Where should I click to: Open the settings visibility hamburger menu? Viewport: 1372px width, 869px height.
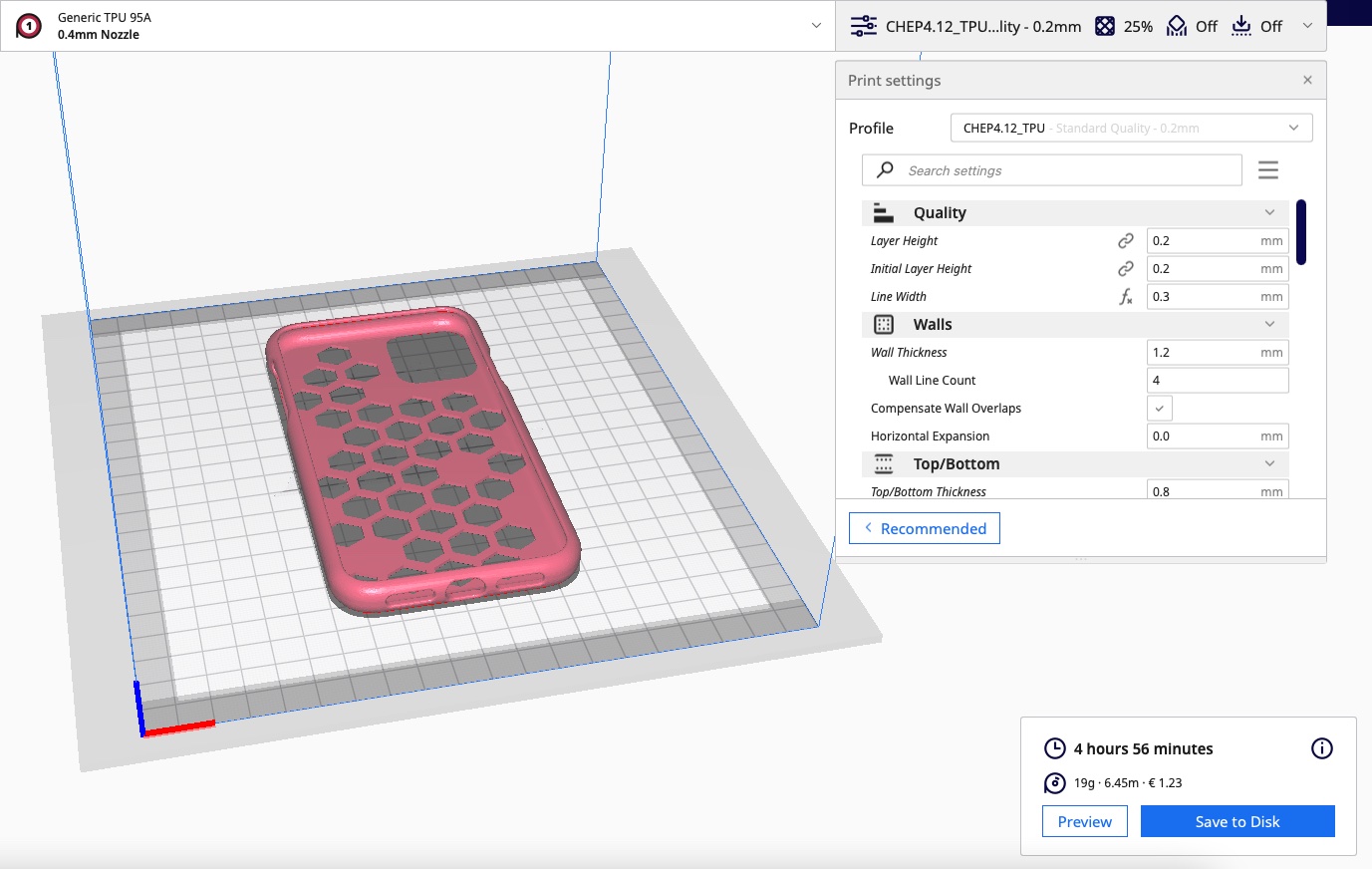tap(1267, 169)
